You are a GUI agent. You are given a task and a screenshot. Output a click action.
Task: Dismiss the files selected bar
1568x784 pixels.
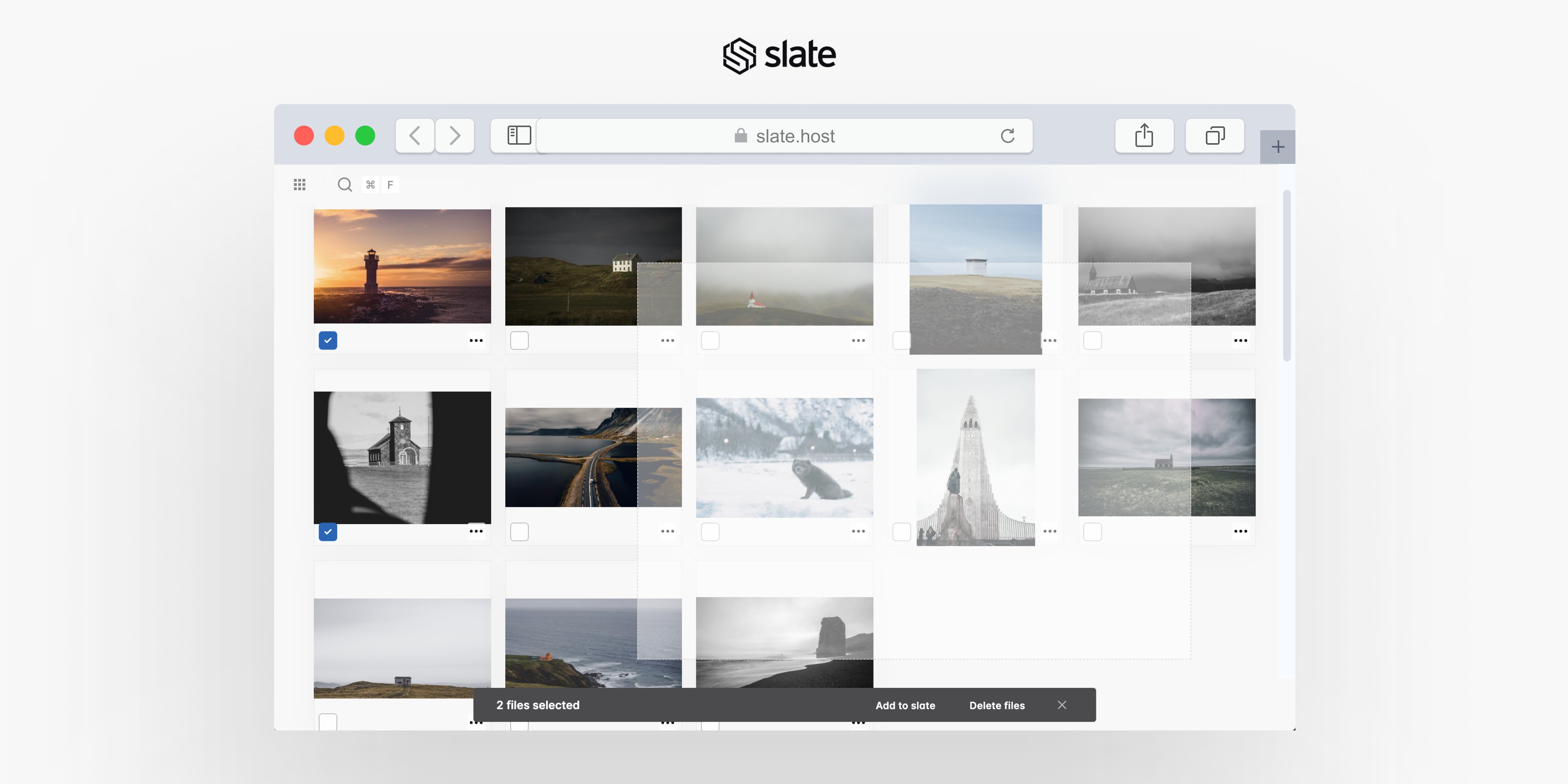[1062, 704]
